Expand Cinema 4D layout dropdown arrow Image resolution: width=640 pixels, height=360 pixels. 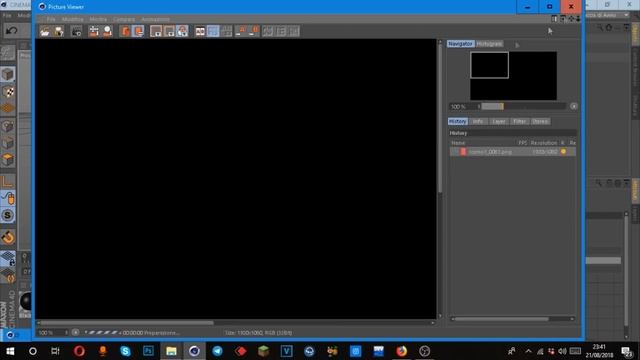point(626,15)
